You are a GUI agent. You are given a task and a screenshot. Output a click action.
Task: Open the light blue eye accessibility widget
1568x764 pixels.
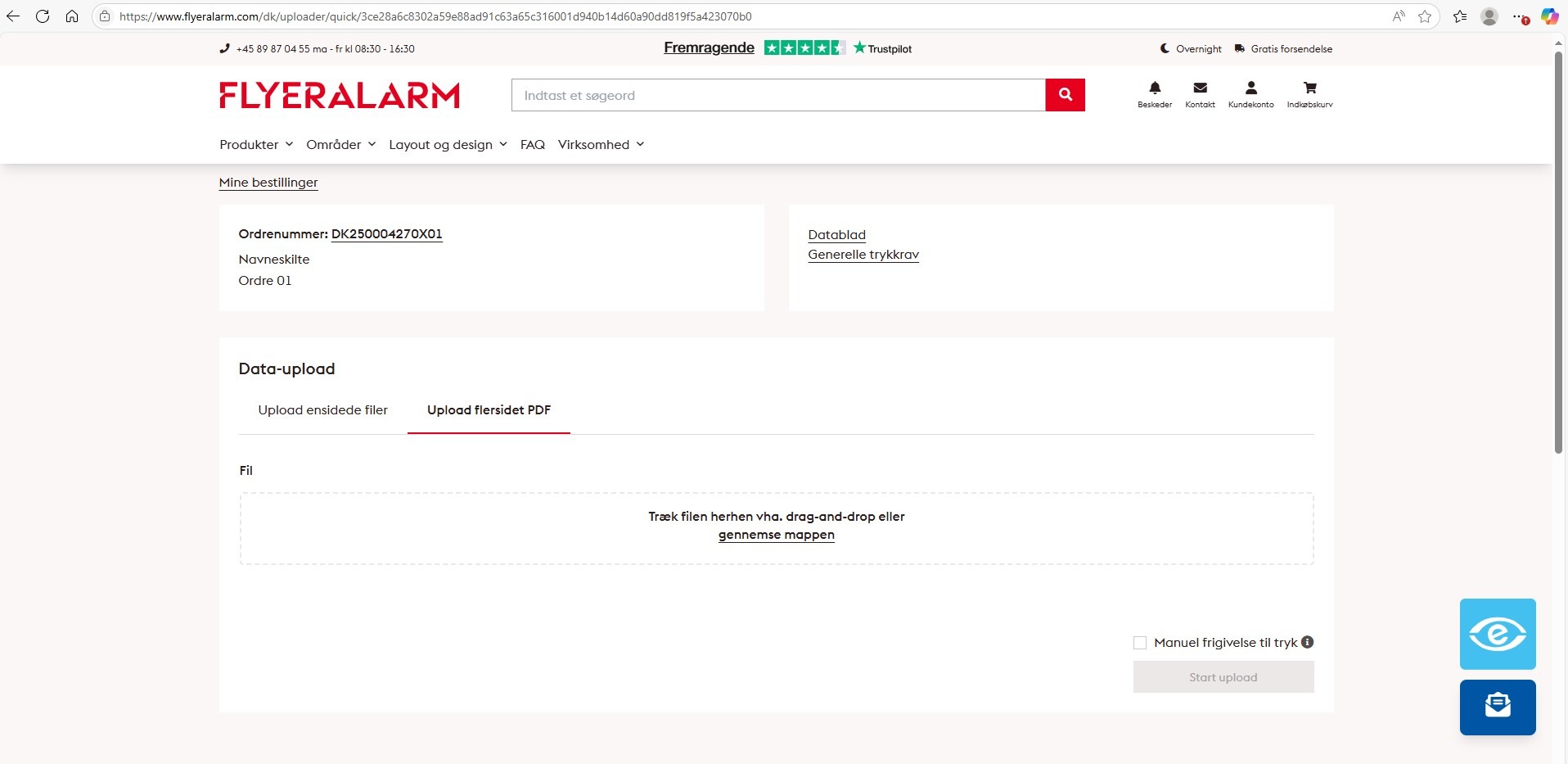1497,634
